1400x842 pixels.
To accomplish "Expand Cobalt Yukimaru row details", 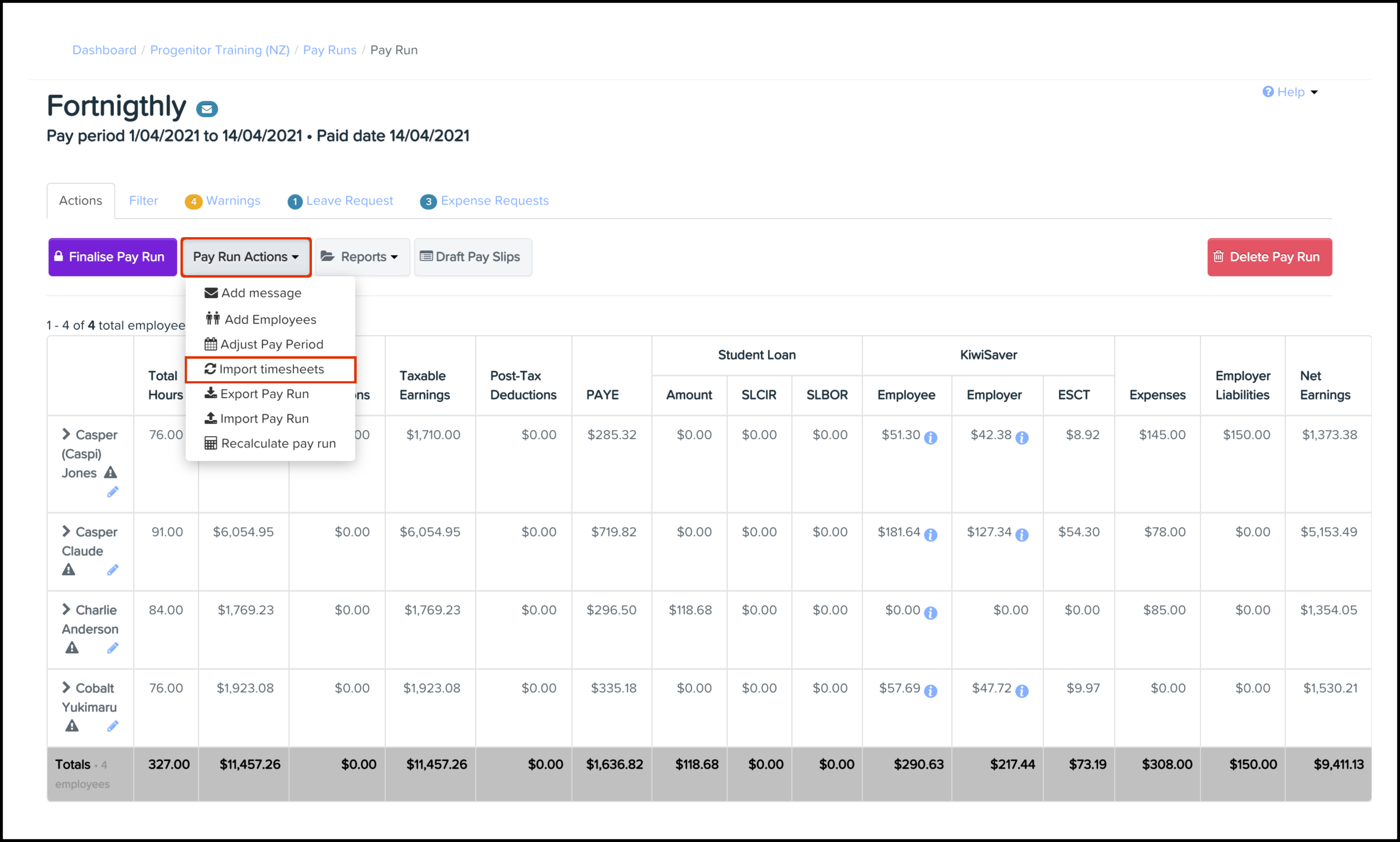I will click(x=66, y=688).
